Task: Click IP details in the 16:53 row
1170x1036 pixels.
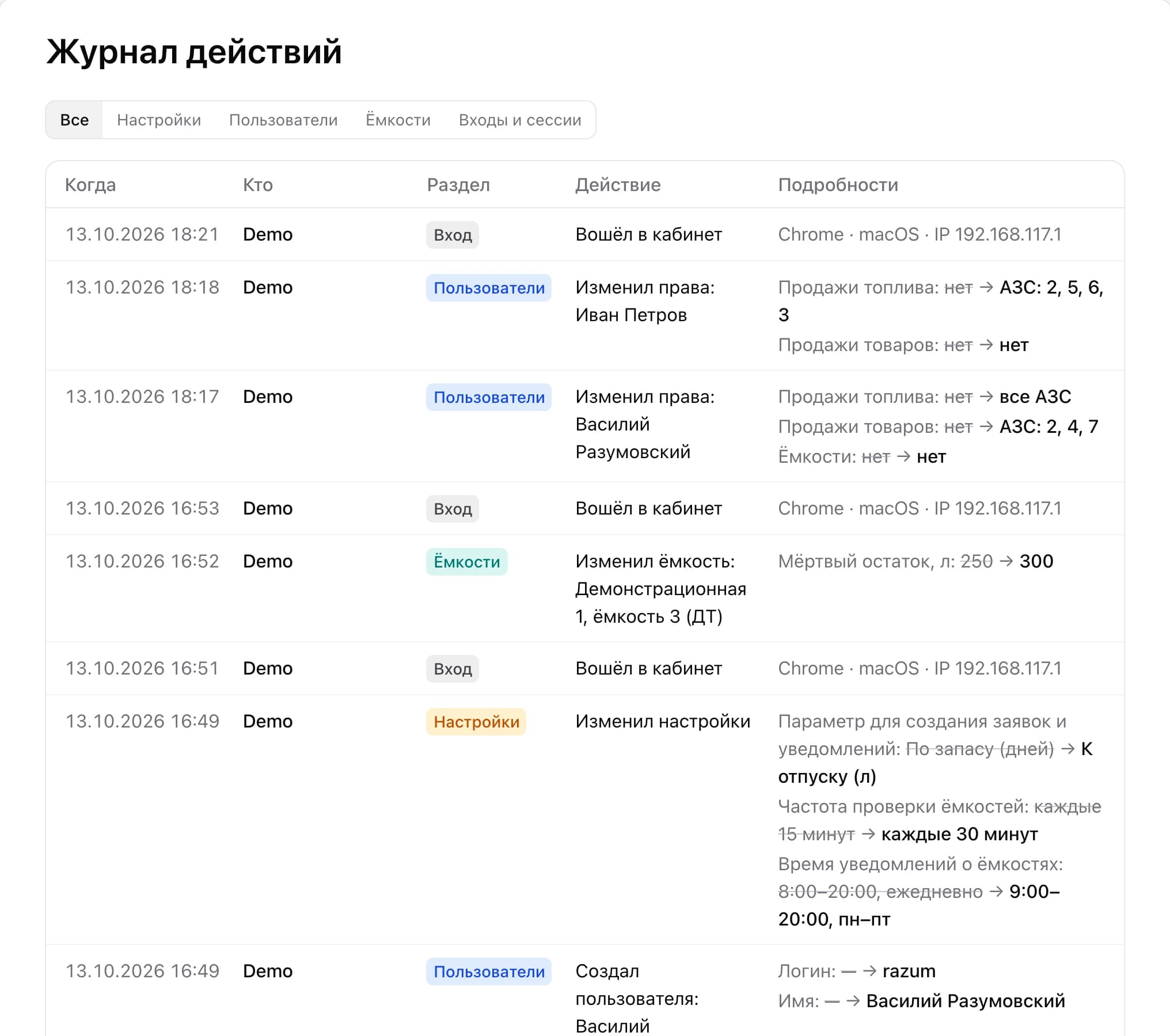Action: (920, 508)
